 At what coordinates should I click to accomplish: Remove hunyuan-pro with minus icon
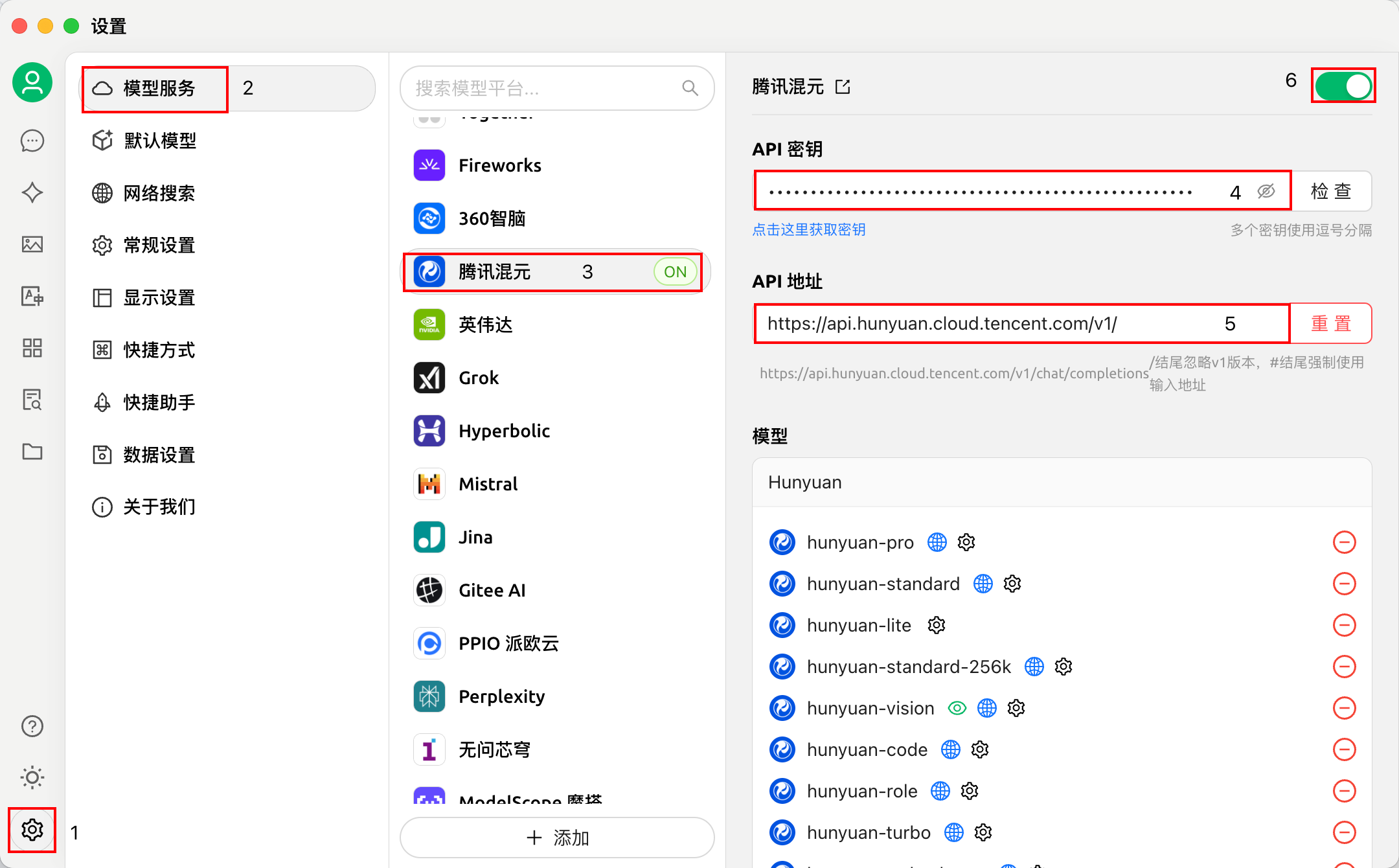[1345, 542]
